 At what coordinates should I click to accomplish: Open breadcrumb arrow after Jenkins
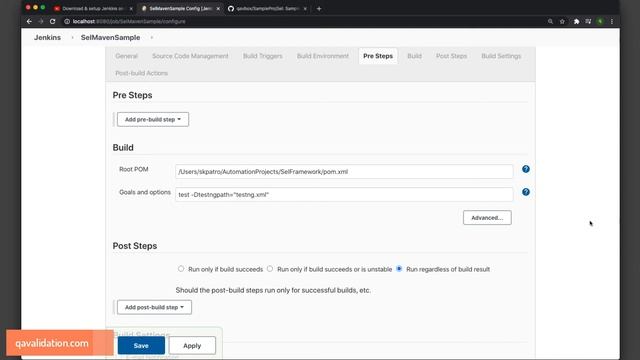point(72,38)
